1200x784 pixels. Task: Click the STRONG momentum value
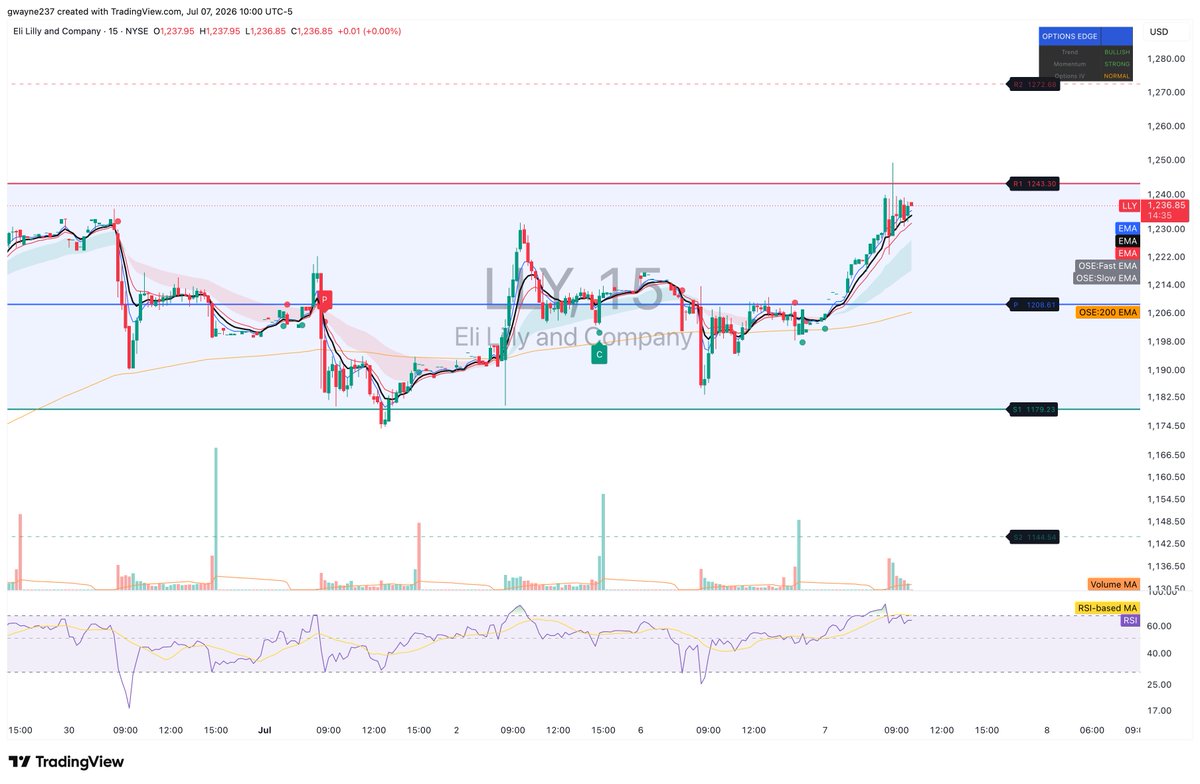(1117, 64)
